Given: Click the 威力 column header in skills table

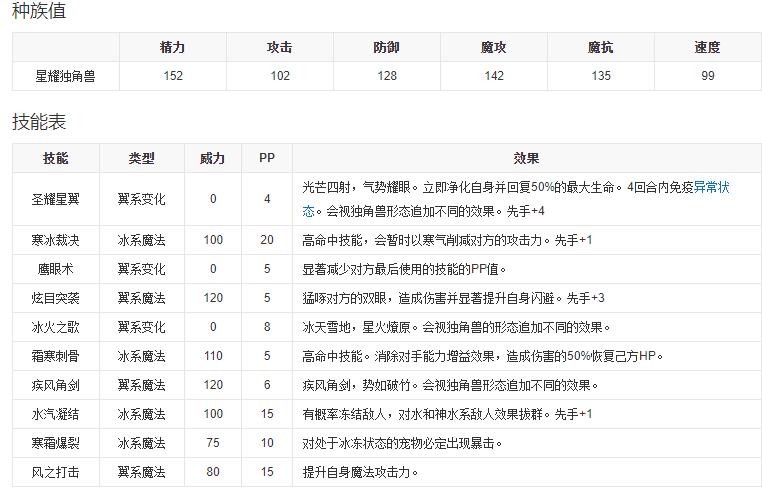Looking at the screenshot, I should pyautogui.click(x=213, y=158).
